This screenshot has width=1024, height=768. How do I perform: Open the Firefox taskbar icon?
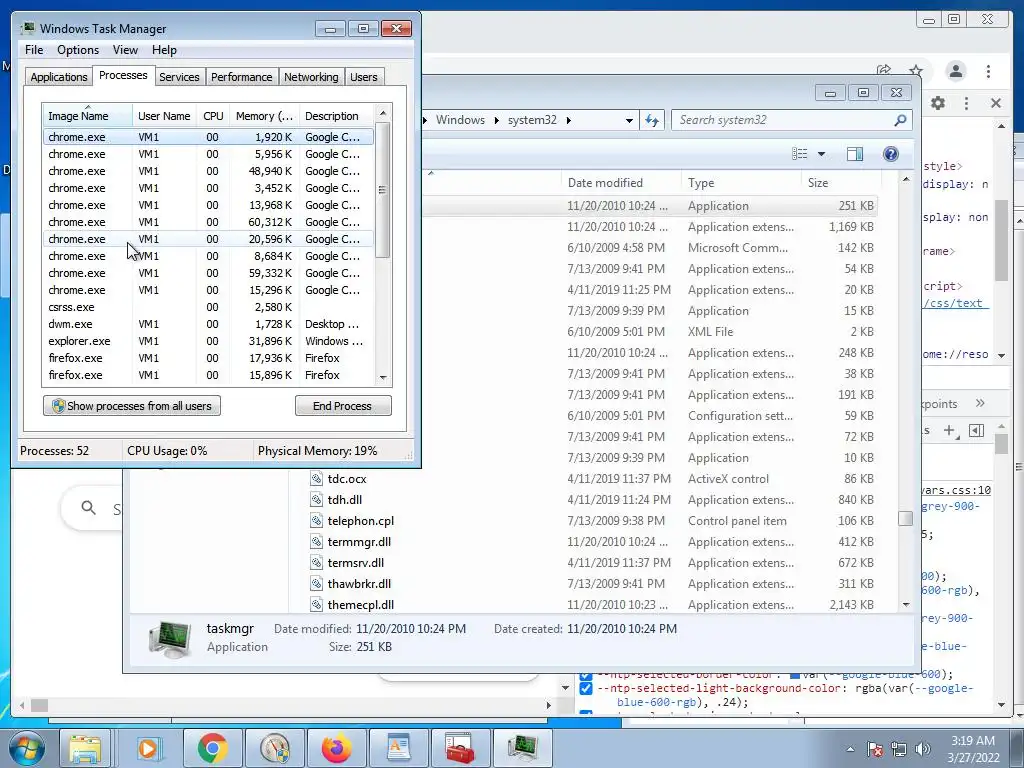point(336,748)
